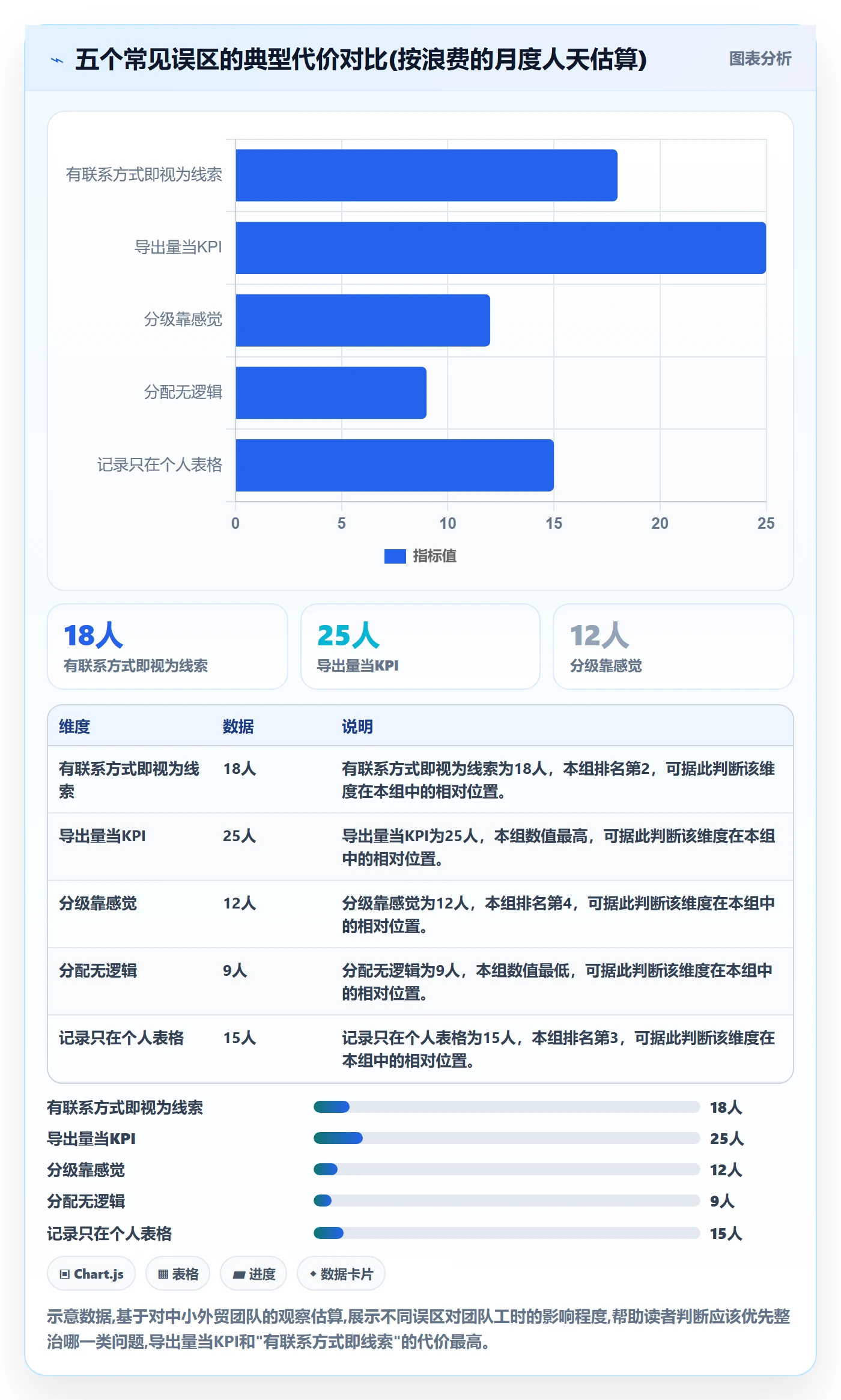Image resolution: width=841 pixels, height=1400 pixels.
Task: Click the 15 label on chart x-axis
Action: click(554, 523)
